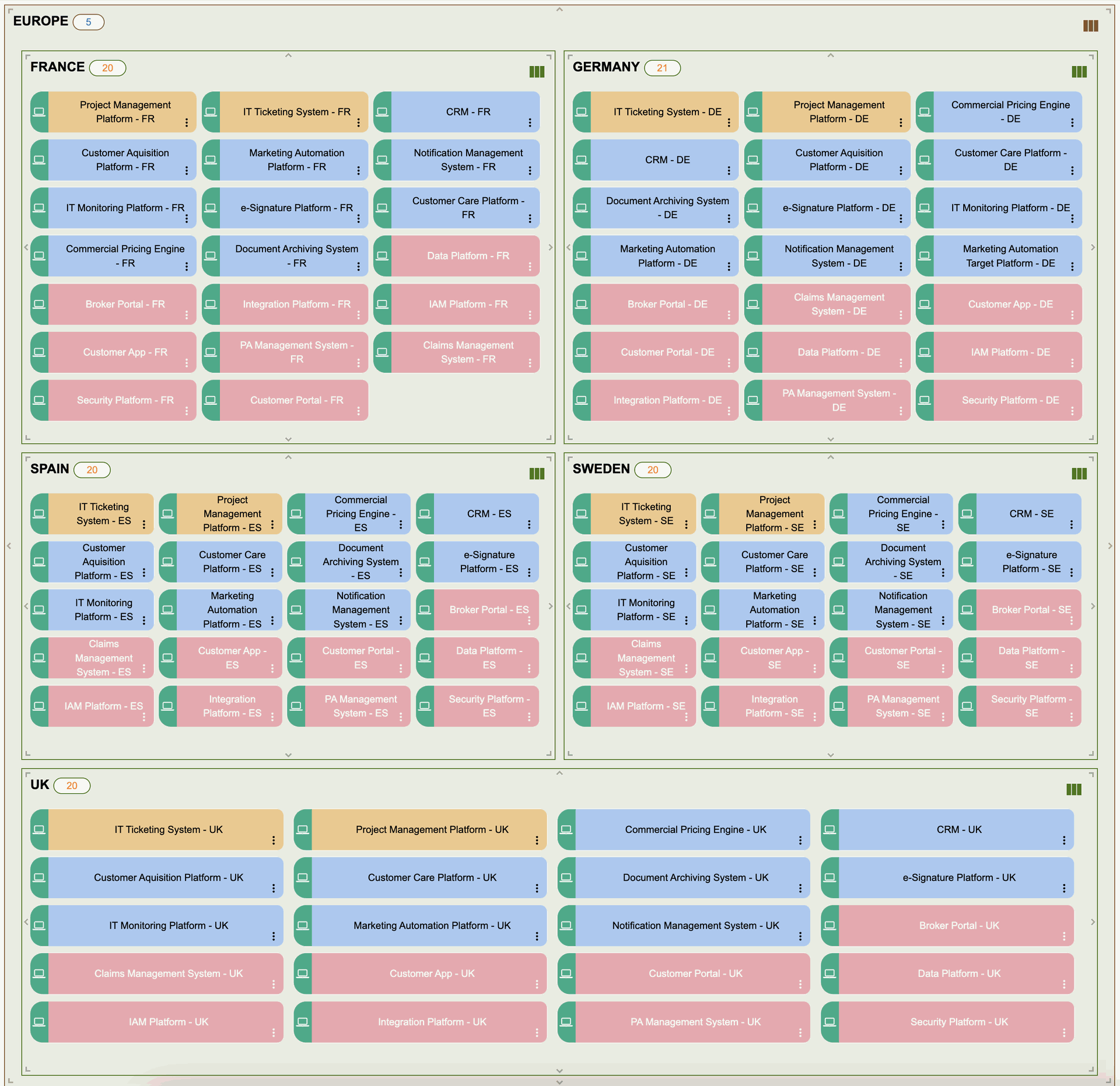Viewport: 1120px width, 1086px height.
Task: Click the brown columns icon in Europe header
Action: (1090, 26)
